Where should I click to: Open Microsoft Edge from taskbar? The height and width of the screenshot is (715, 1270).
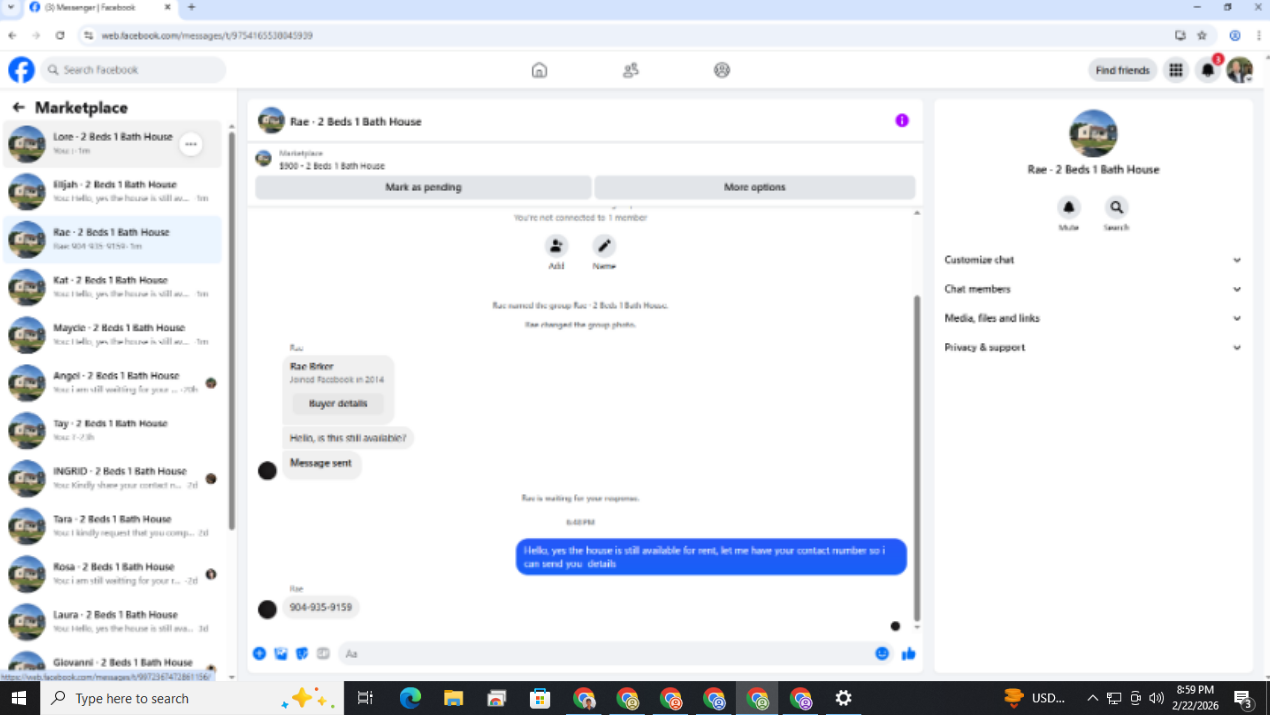click(x=411, y=698)
